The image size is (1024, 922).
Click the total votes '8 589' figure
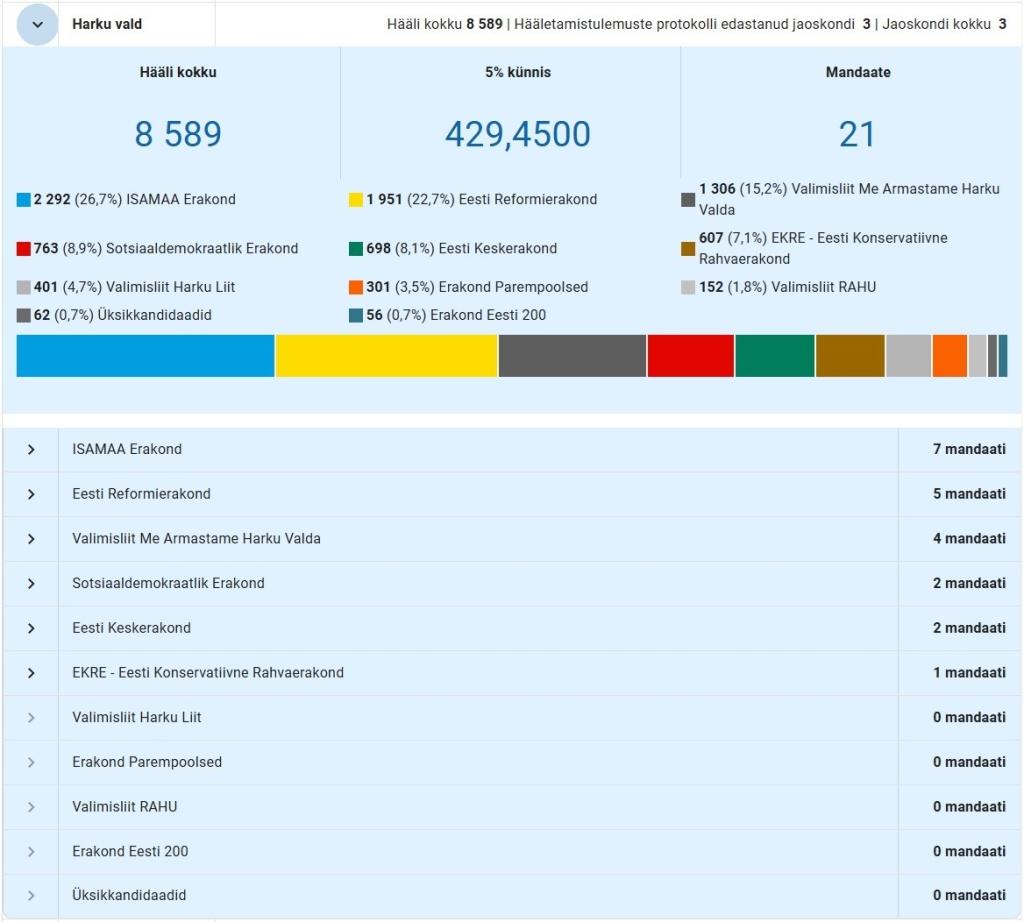tap(178, 135)
